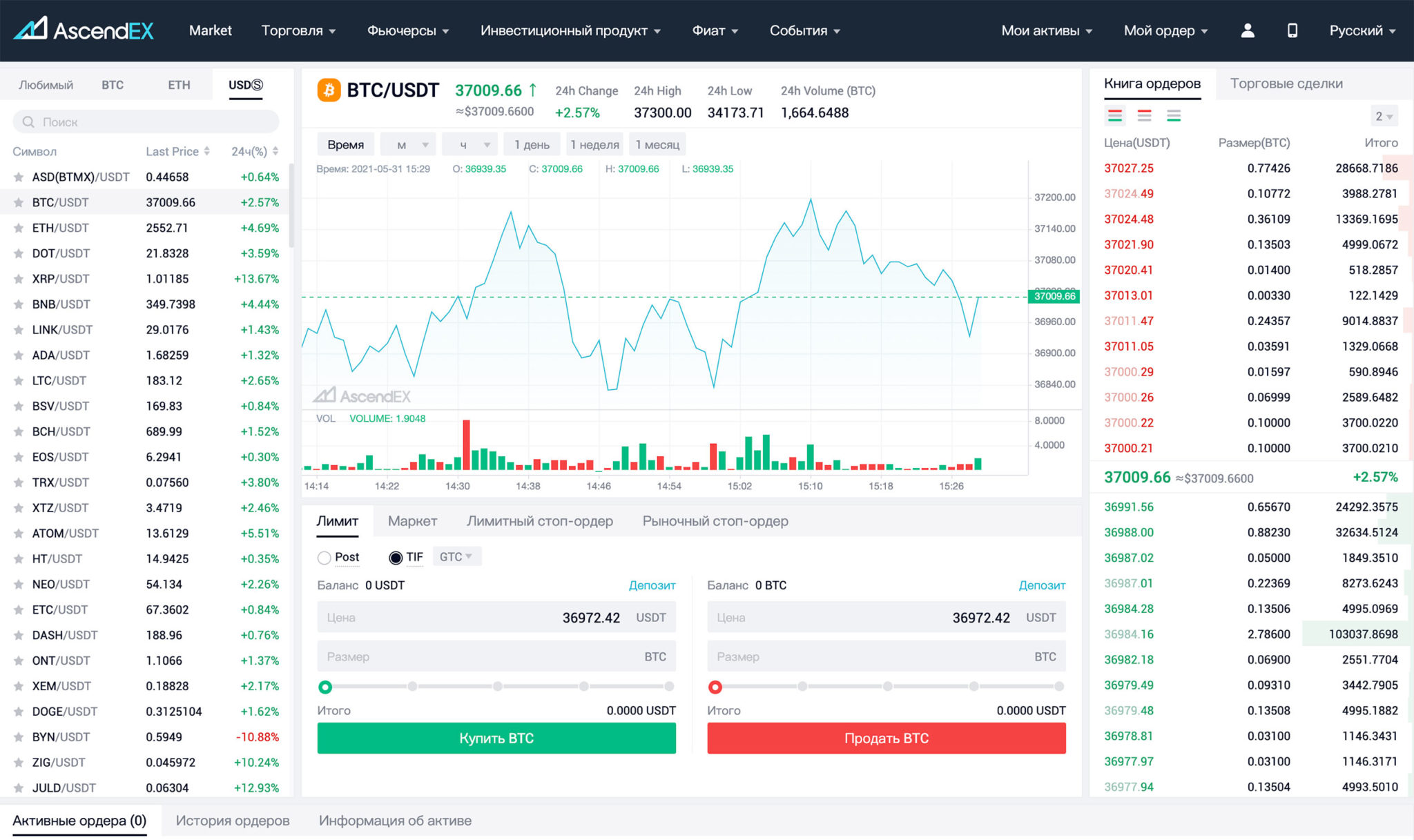Click the green buy amount slider handle

click(x=325, y=687)
